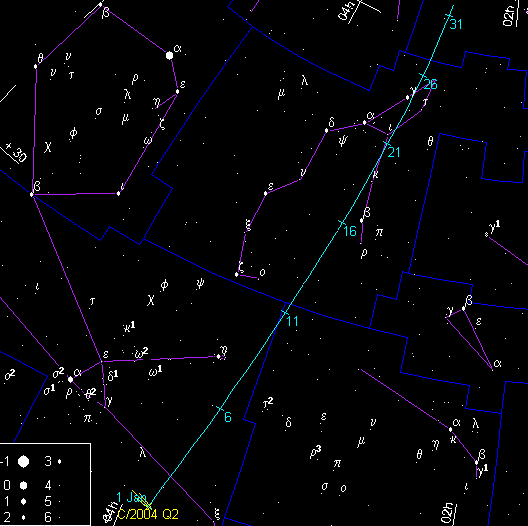
Task: Click the large alpha star in Auriga
Action: [170, 55]
